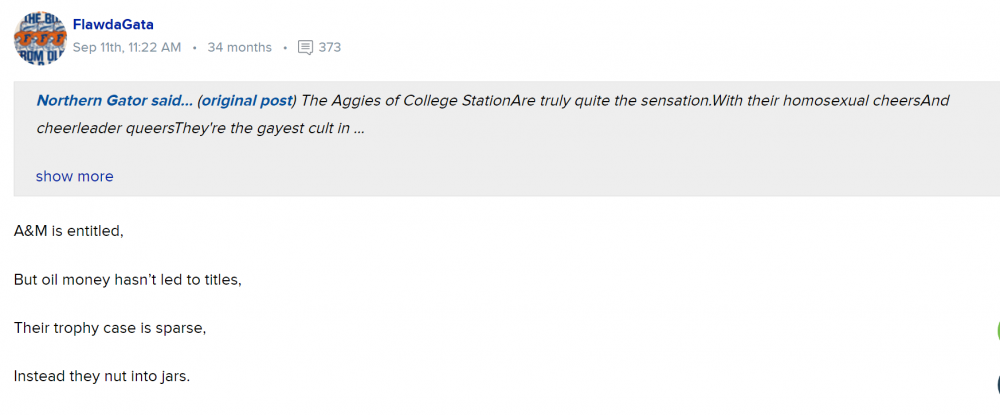Open the FlawdaGata username profile link
Screen dimensions: 1000x415
click(x=113, y=24)
